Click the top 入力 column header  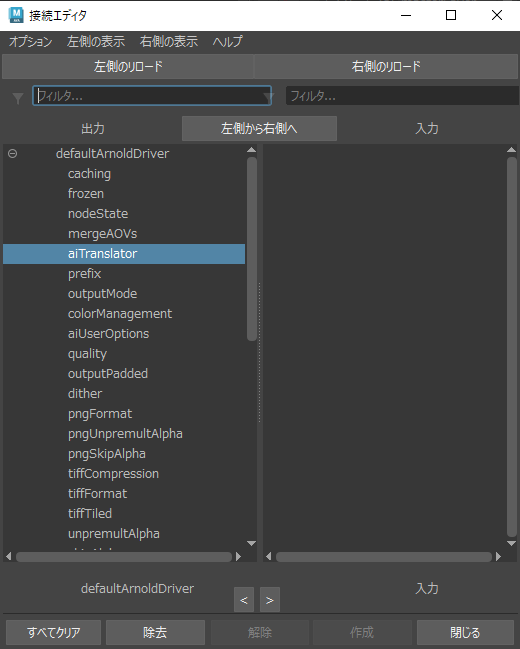tap(427, 128)
